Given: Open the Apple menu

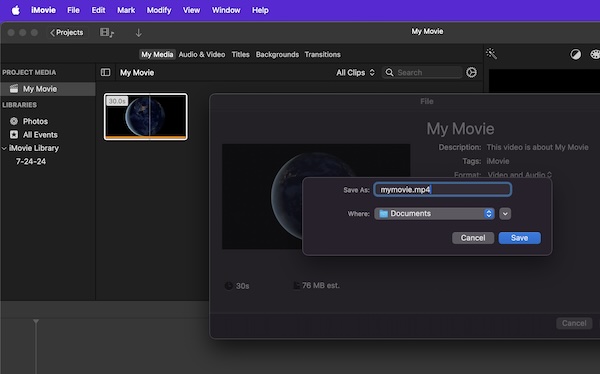Looking at the screenshot, I should click(x=15, y=10).
